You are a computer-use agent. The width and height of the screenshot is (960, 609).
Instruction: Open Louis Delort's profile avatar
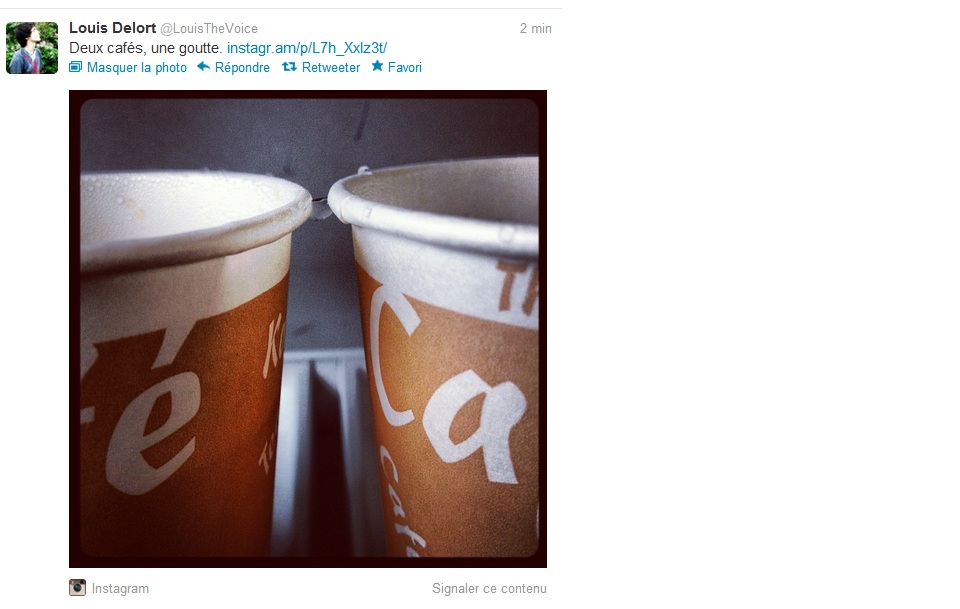(32, 48)
